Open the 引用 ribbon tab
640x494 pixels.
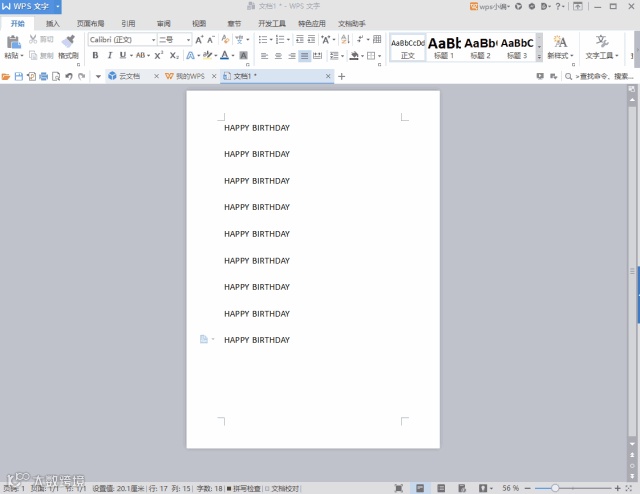pos(128,24)
